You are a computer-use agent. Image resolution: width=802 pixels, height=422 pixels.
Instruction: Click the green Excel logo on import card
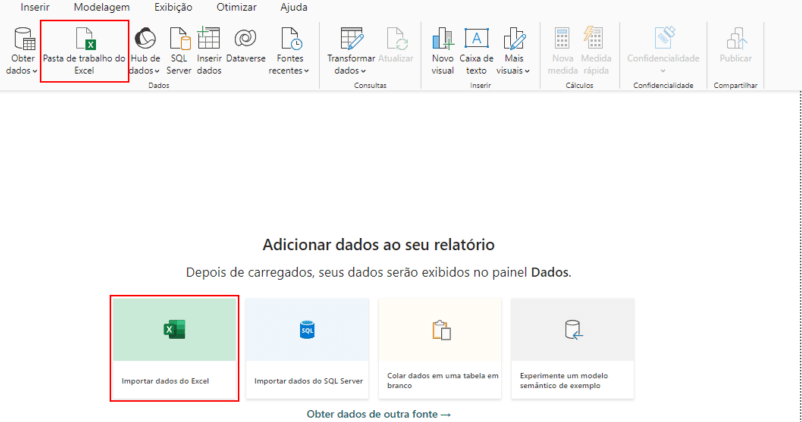pos(174,329)
